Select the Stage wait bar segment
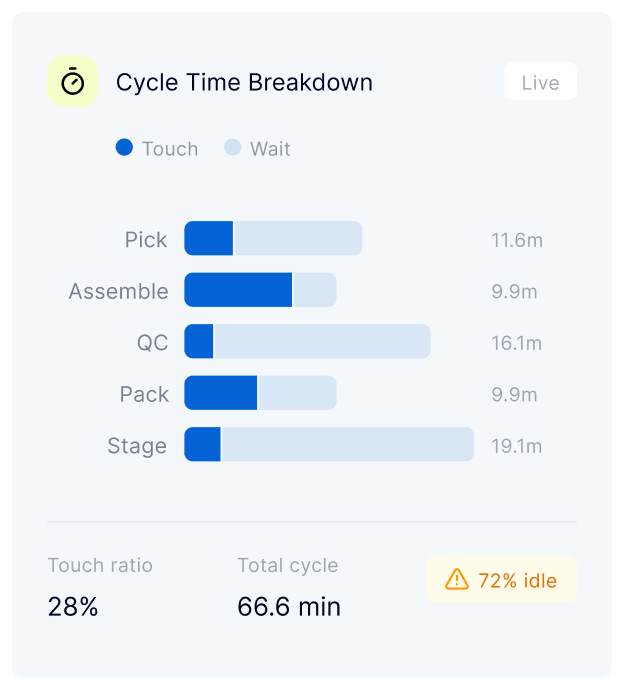This screenshot has height=690, width=624. [x=347, y=445]
